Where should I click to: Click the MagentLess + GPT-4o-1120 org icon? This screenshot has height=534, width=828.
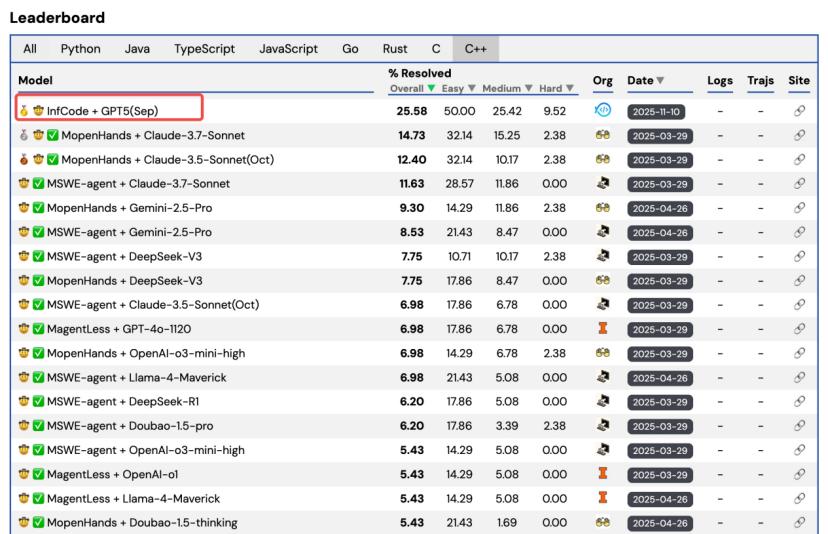[x=602, y=329]
